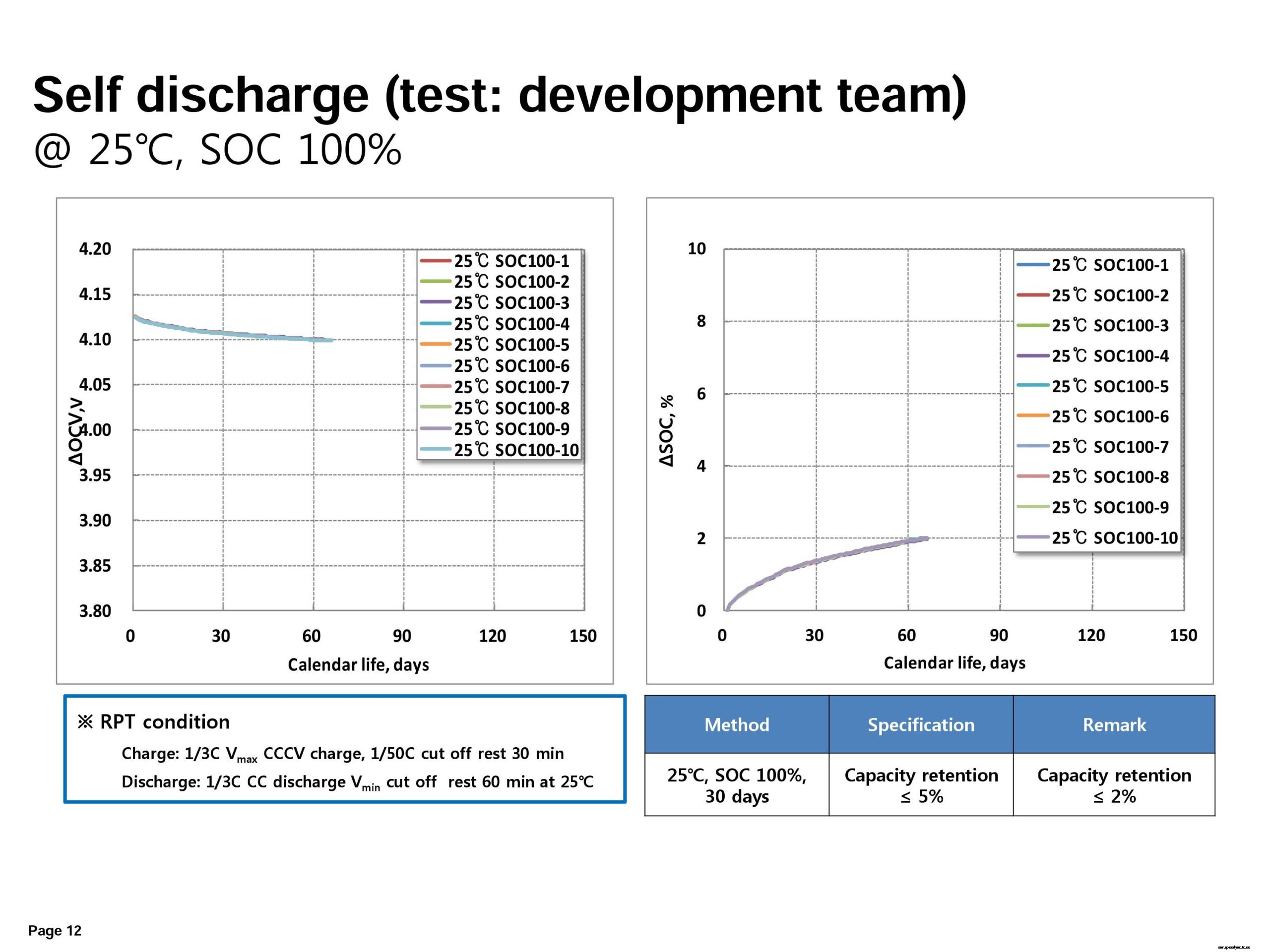The height and width of the screenshot is (952, 1270).
Task: Select the '@ 25℃, SOC 100%' subtitle
Action: point(217,150)
